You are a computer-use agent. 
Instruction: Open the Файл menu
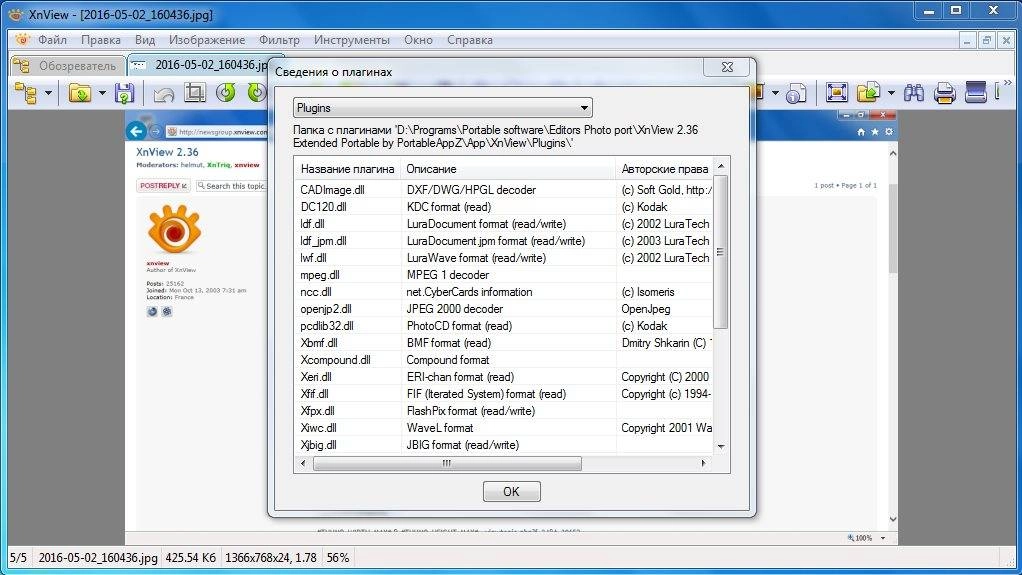[52, 40]
